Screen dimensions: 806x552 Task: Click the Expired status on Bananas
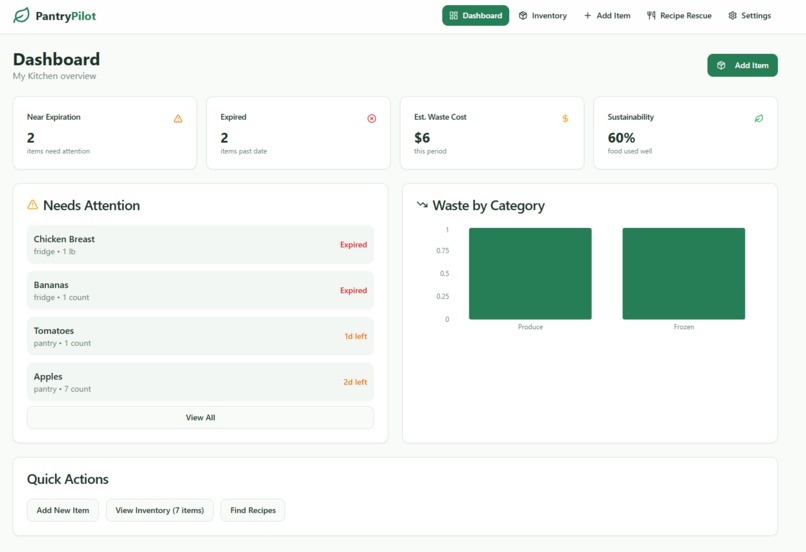click(x=353, y=290)
